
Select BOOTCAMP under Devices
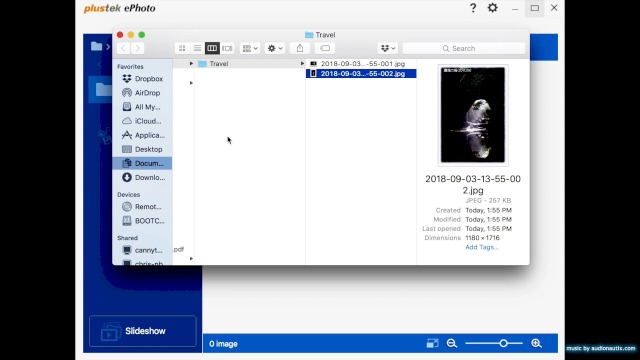tap(142, 221)
